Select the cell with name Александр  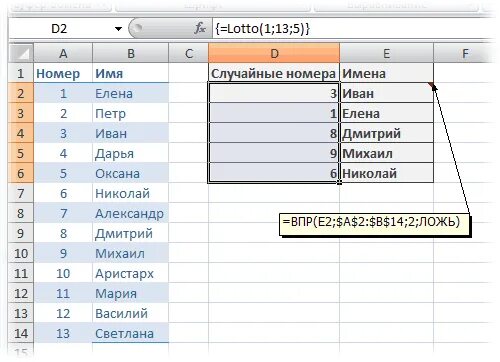coord(130,213)
